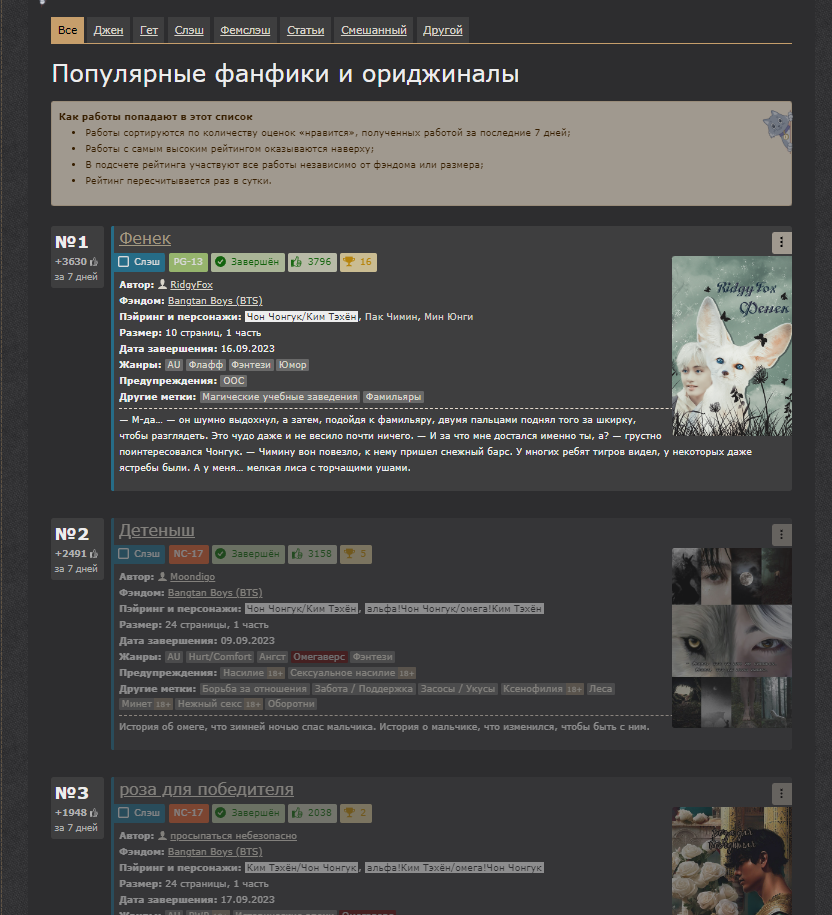Click the trophy badge showing 2
Screen dimensions: 832x915
point(355,813)
